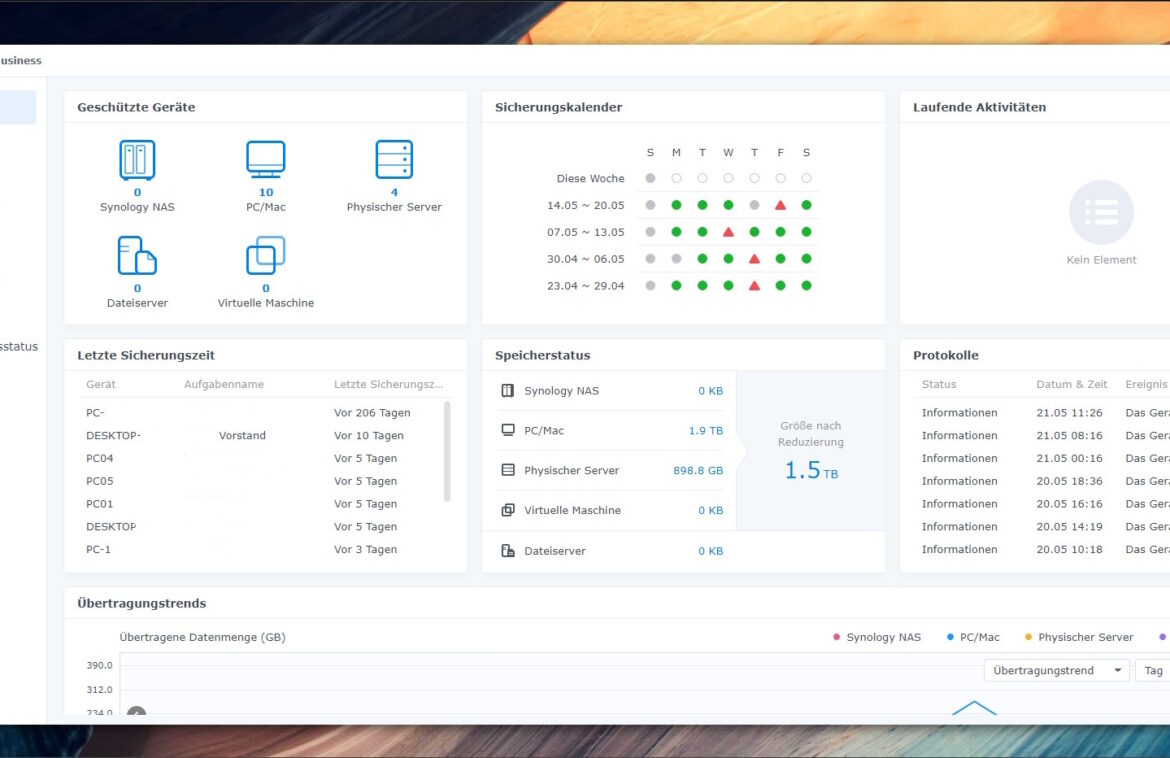The height and width of the screenshot is (758, 1170).
Task: Open PC/Mac protected devices via its icon
Action: pyautogui.click(x=264, y=160)
